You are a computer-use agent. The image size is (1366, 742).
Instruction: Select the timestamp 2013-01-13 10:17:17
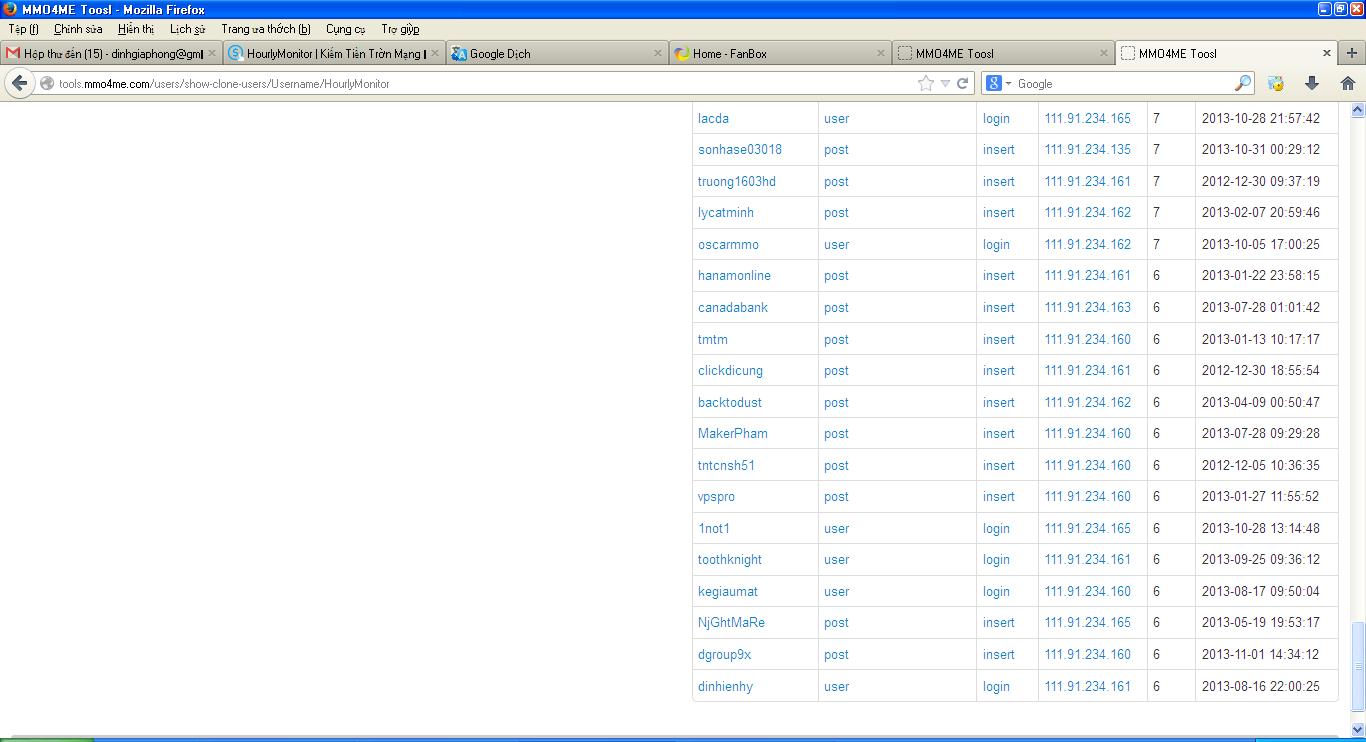[x=1260, y=339]
